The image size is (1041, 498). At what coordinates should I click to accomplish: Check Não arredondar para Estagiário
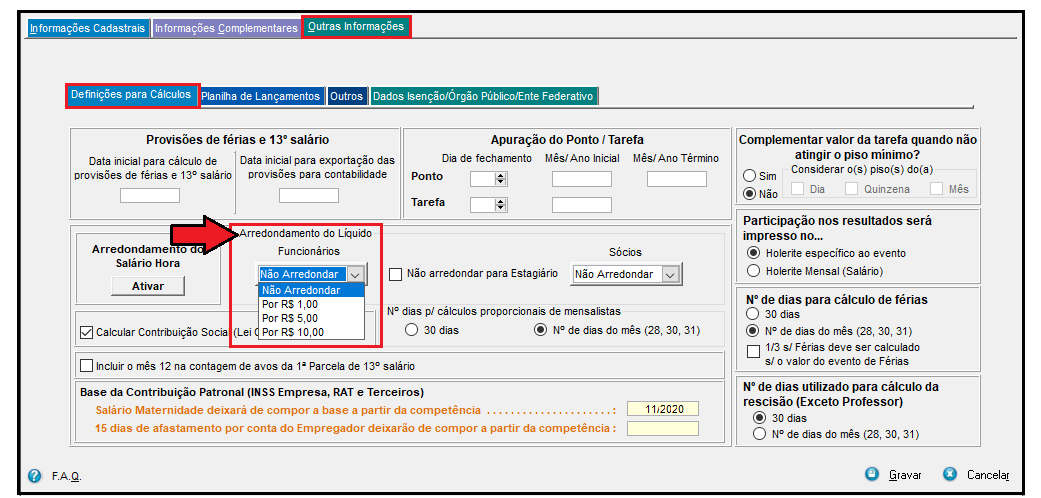click(396, 274)
